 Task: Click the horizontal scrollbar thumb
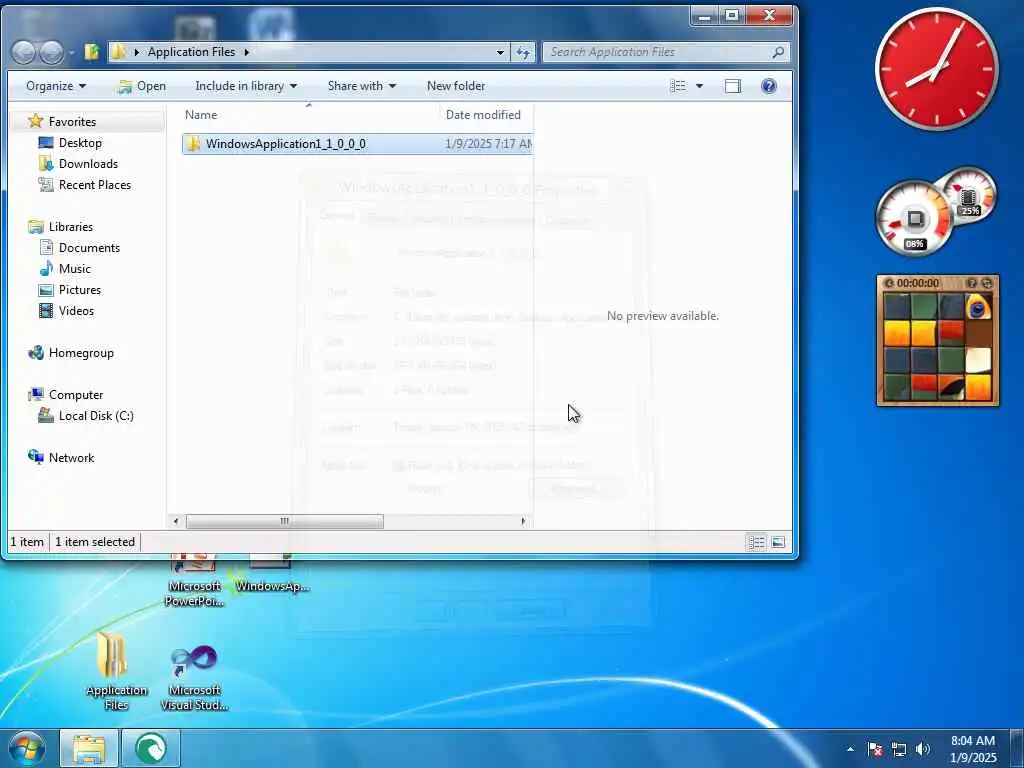point(285,521)
